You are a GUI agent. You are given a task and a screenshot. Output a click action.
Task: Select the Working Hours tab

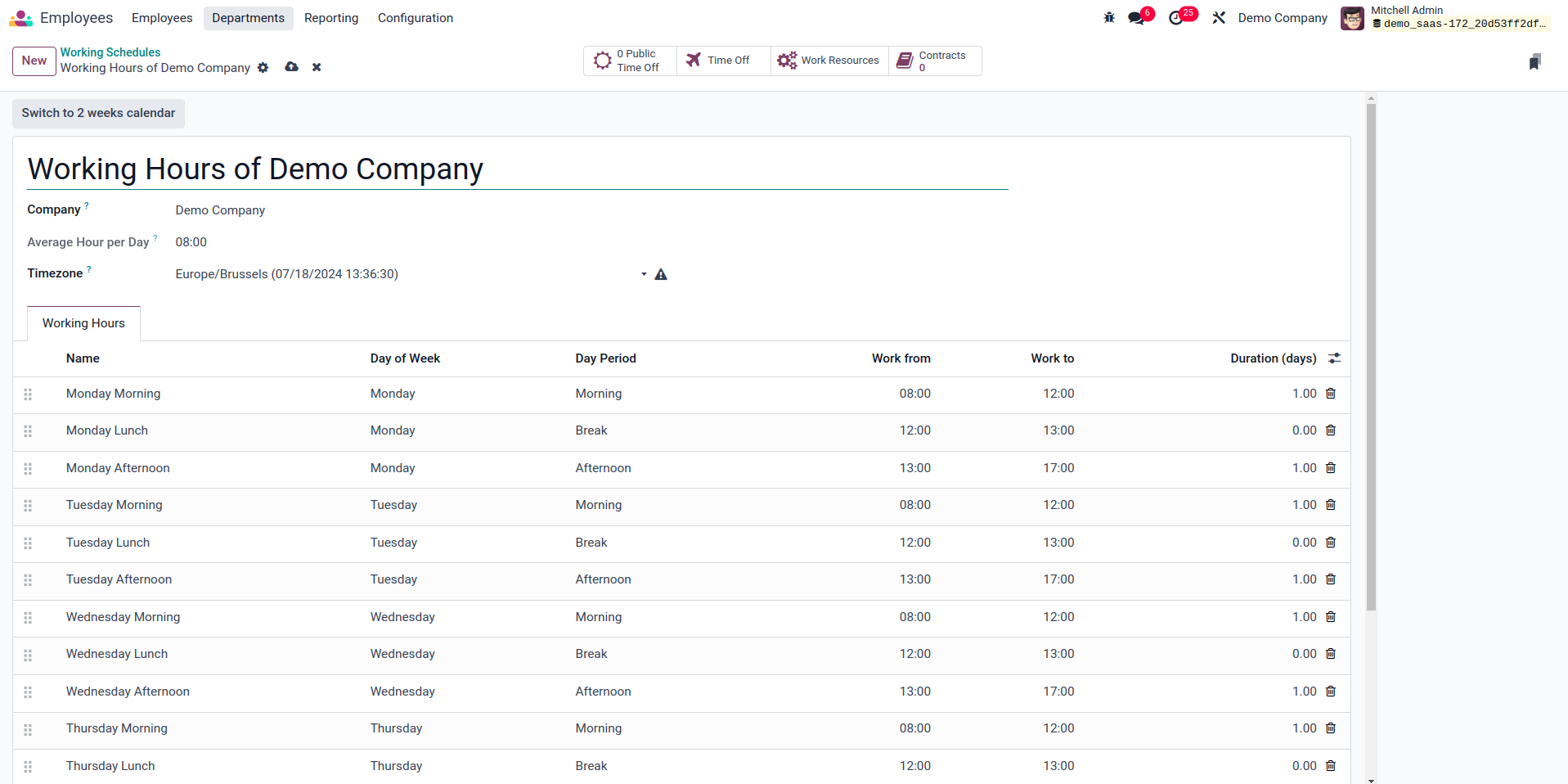tap(83, 323)
